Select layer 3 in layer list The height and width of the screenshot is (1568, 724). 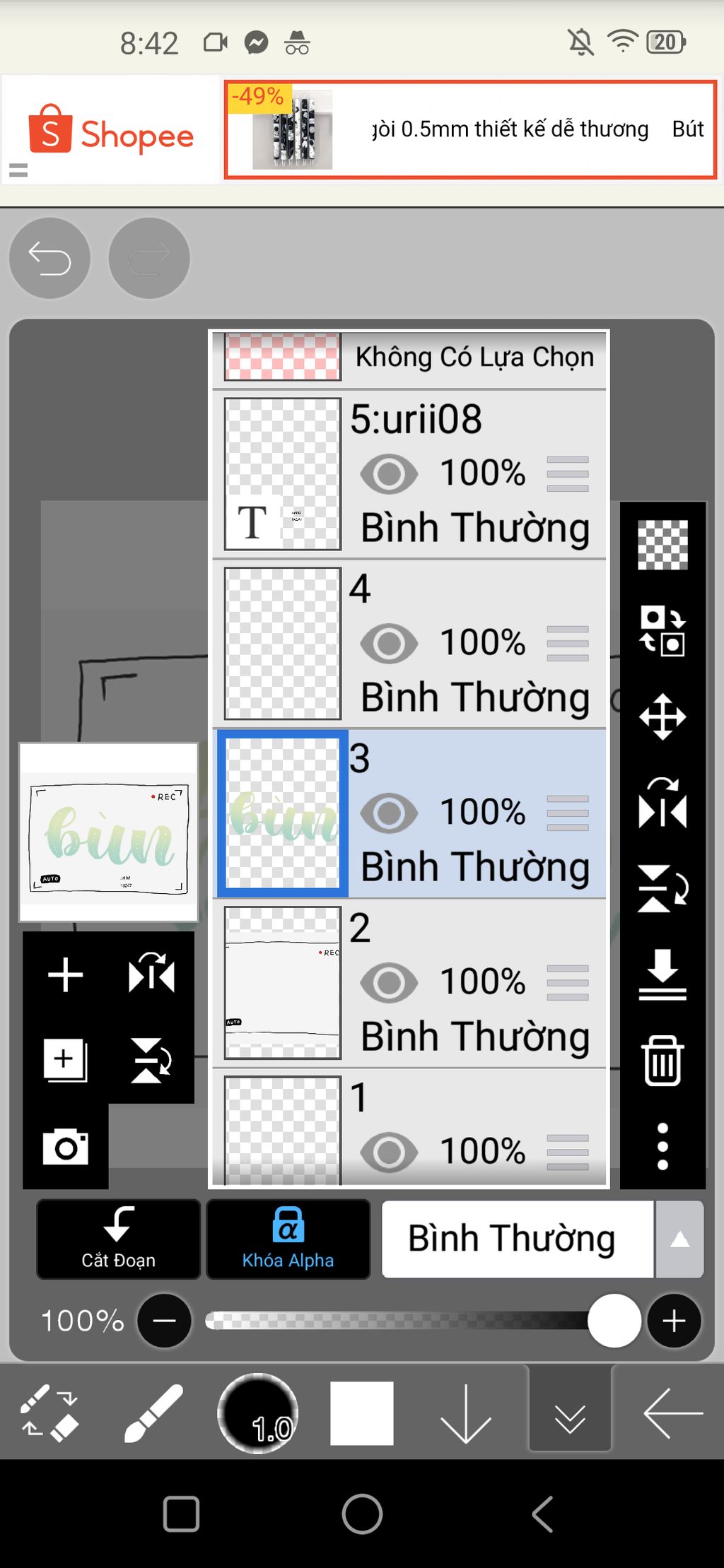410,813
